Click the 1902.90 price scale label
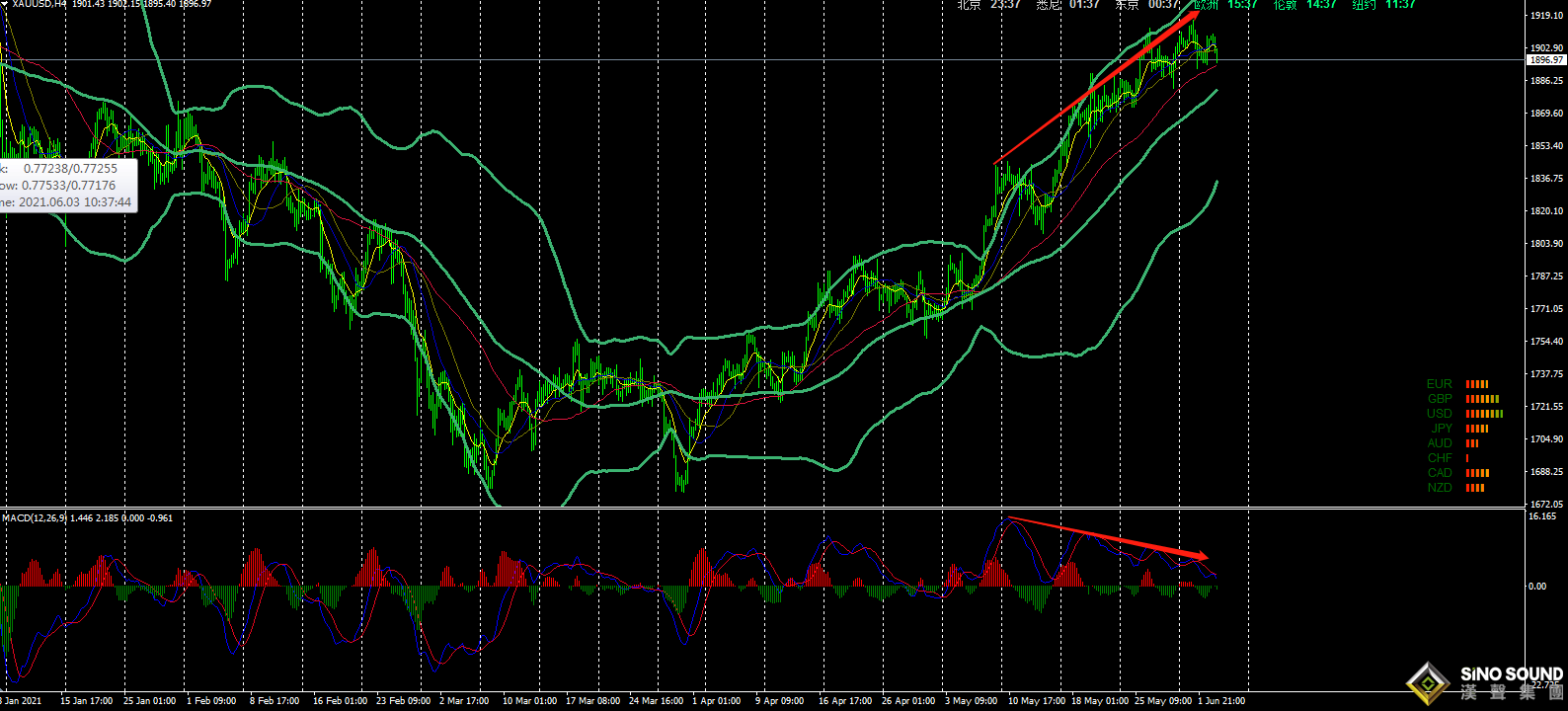1568x711 pixels. click(1546, 48)
